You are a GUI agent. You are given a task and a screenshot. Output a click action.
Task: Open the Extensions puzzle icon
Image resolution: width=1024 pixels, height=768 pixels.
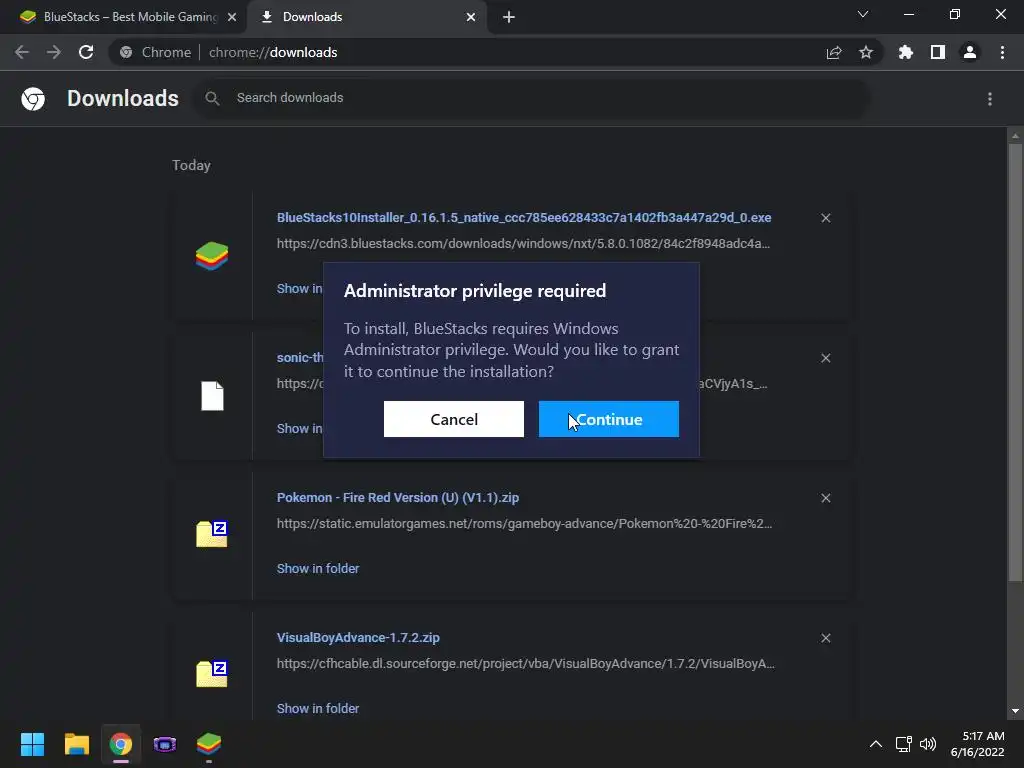905,52
